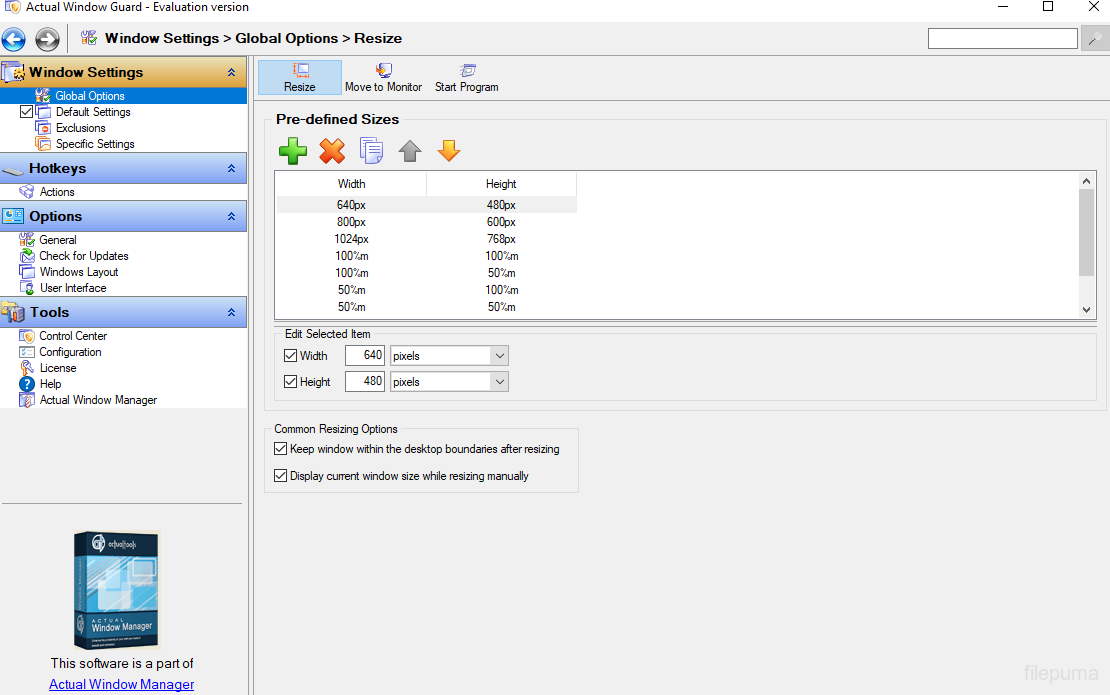
Task: Open the Height units dropdown
Action: click(x=500, y=382)
